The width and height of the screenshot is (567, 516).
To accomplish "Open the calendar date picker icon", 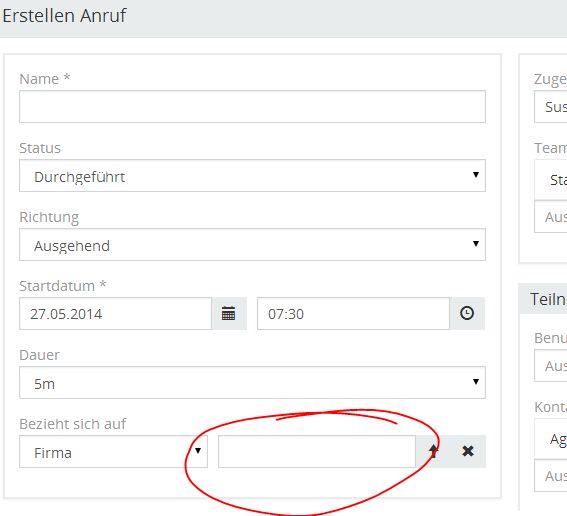I will 229,314.
